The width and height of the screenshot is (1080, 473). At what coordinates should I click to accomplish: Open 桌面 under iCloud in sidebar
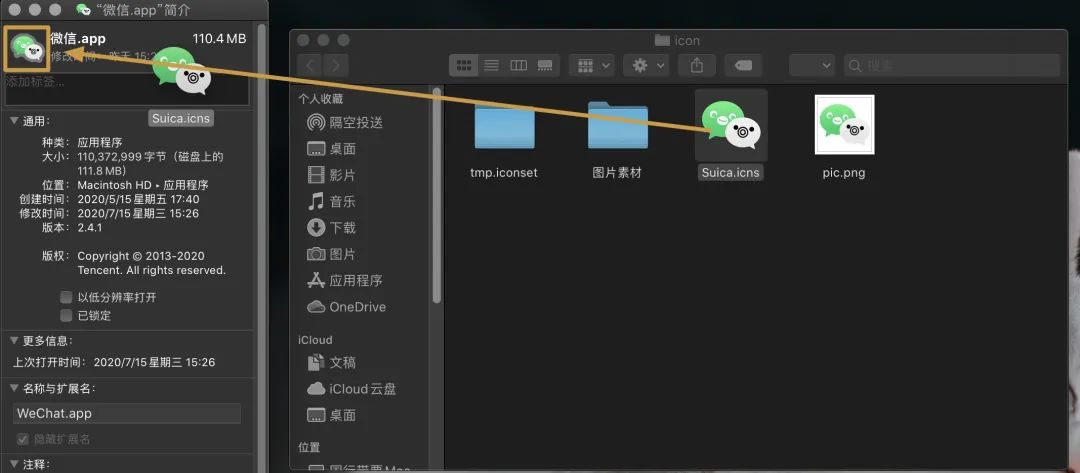tap(332, 415)
